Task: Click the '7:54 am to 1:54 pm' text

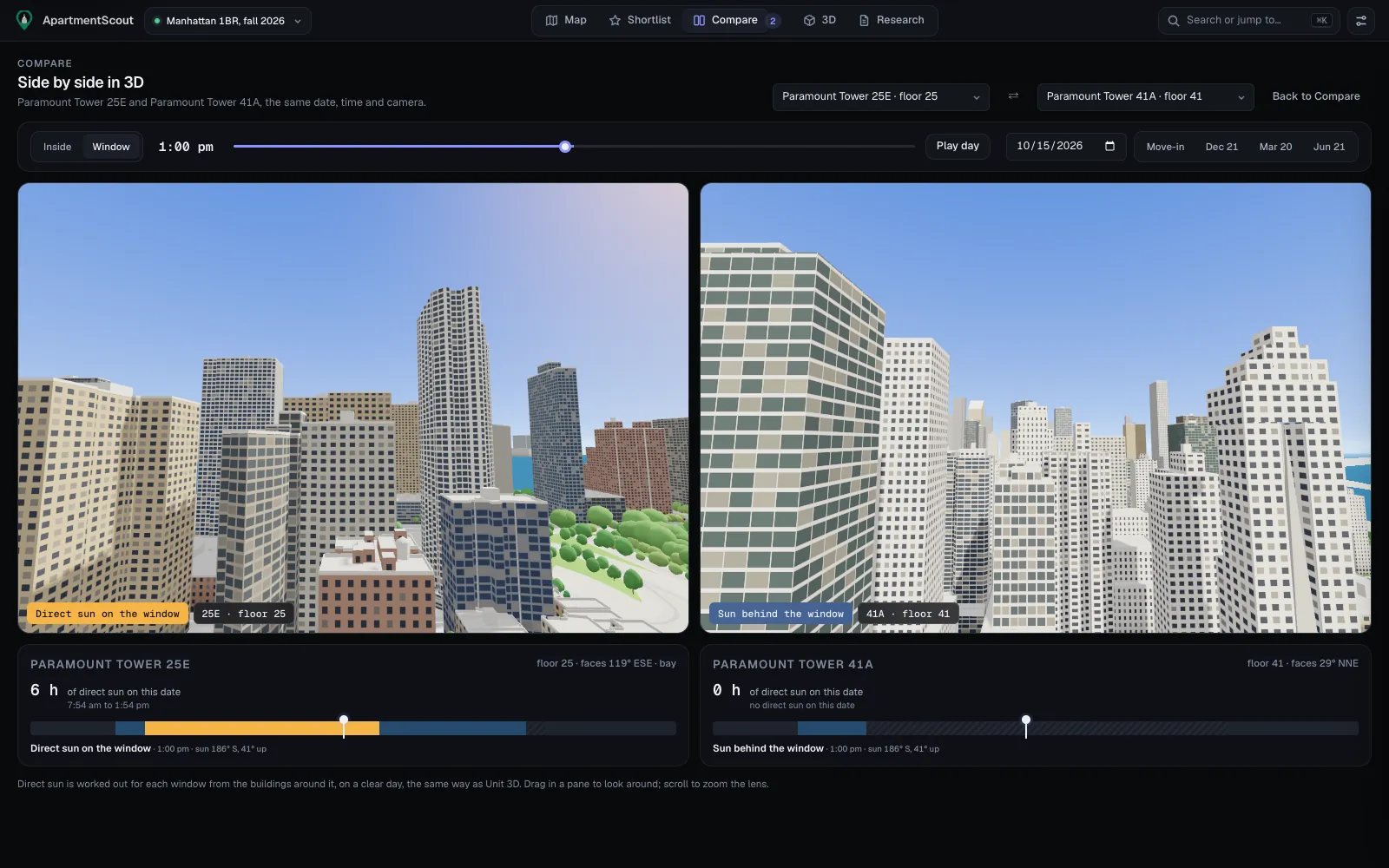Action: (109, 706)
